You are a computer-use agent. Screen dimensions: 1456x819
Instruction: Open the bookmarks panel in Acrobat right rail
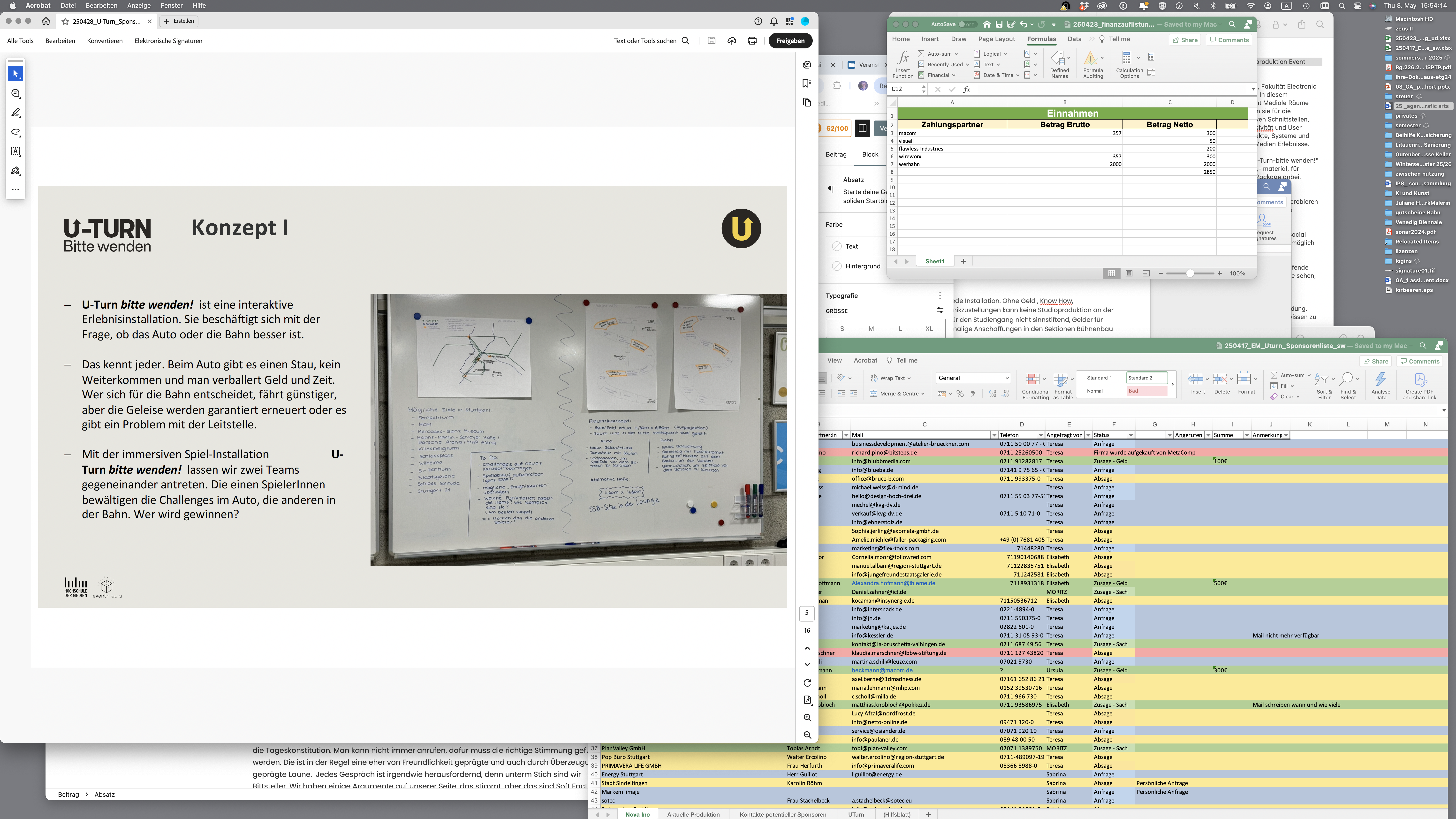point(807,83)
